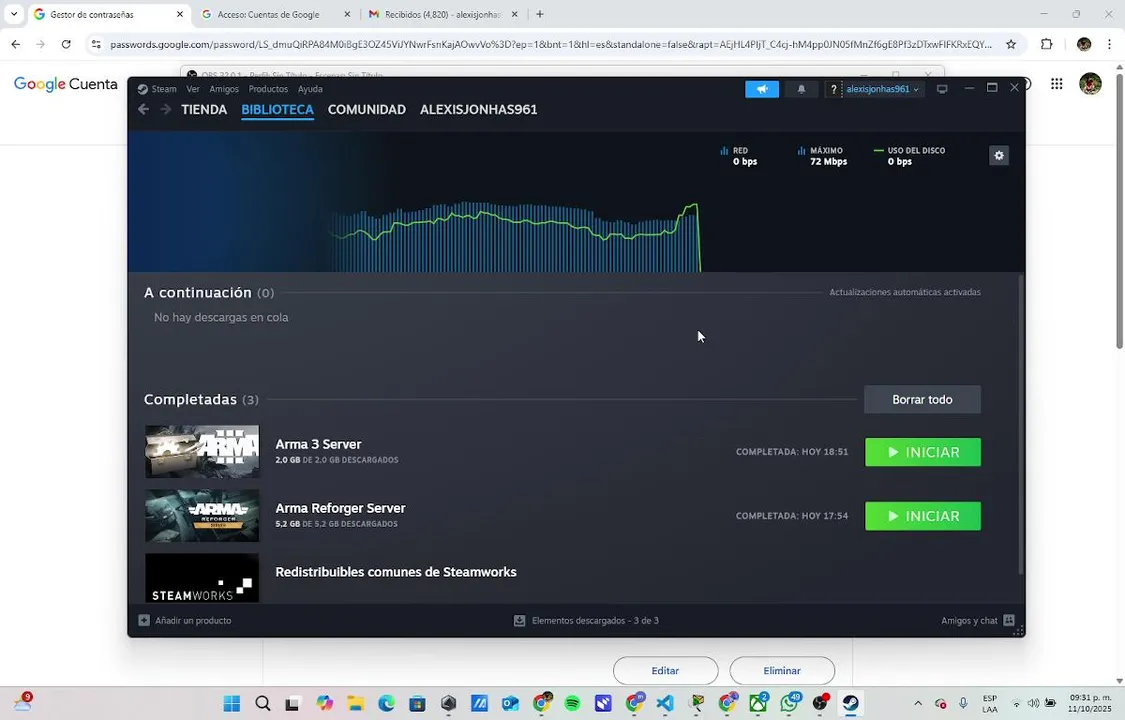Screen dimensions: 1125x720
Task: Open Xbox app from the taskbar
Action: pyautogui.click(x=758, y=703)
